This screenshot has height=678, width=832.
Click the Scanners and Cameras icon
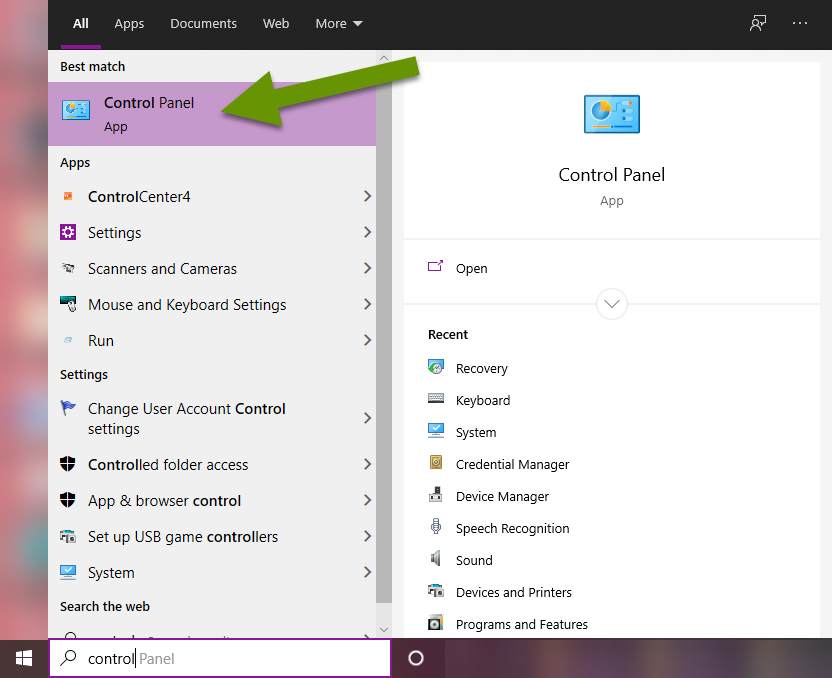pyautogui.click(x=68, y=268)
